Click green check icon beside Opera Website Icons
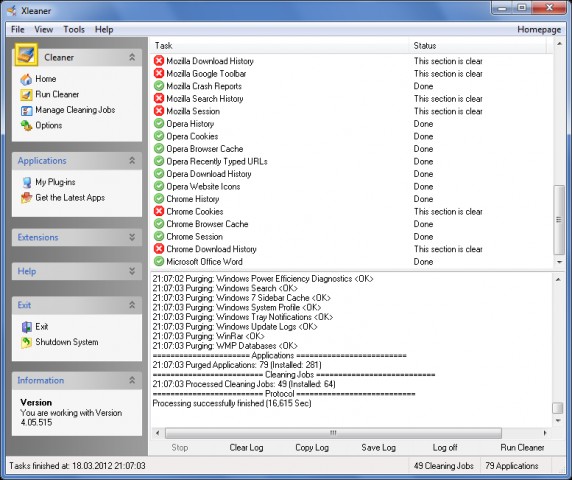Screen dimensions: 572x480 (x=159, y=186)
